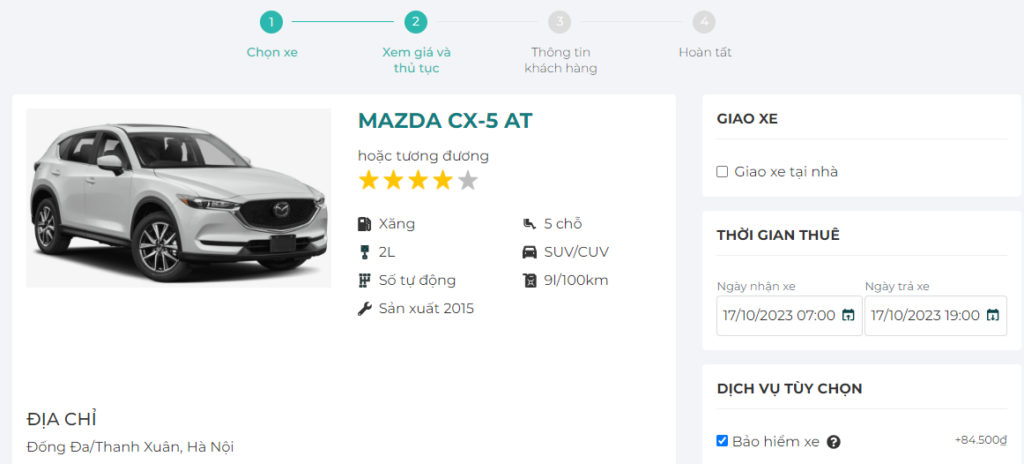Click the pickup date field 17/10/2023 07:00

coord(778,315)
